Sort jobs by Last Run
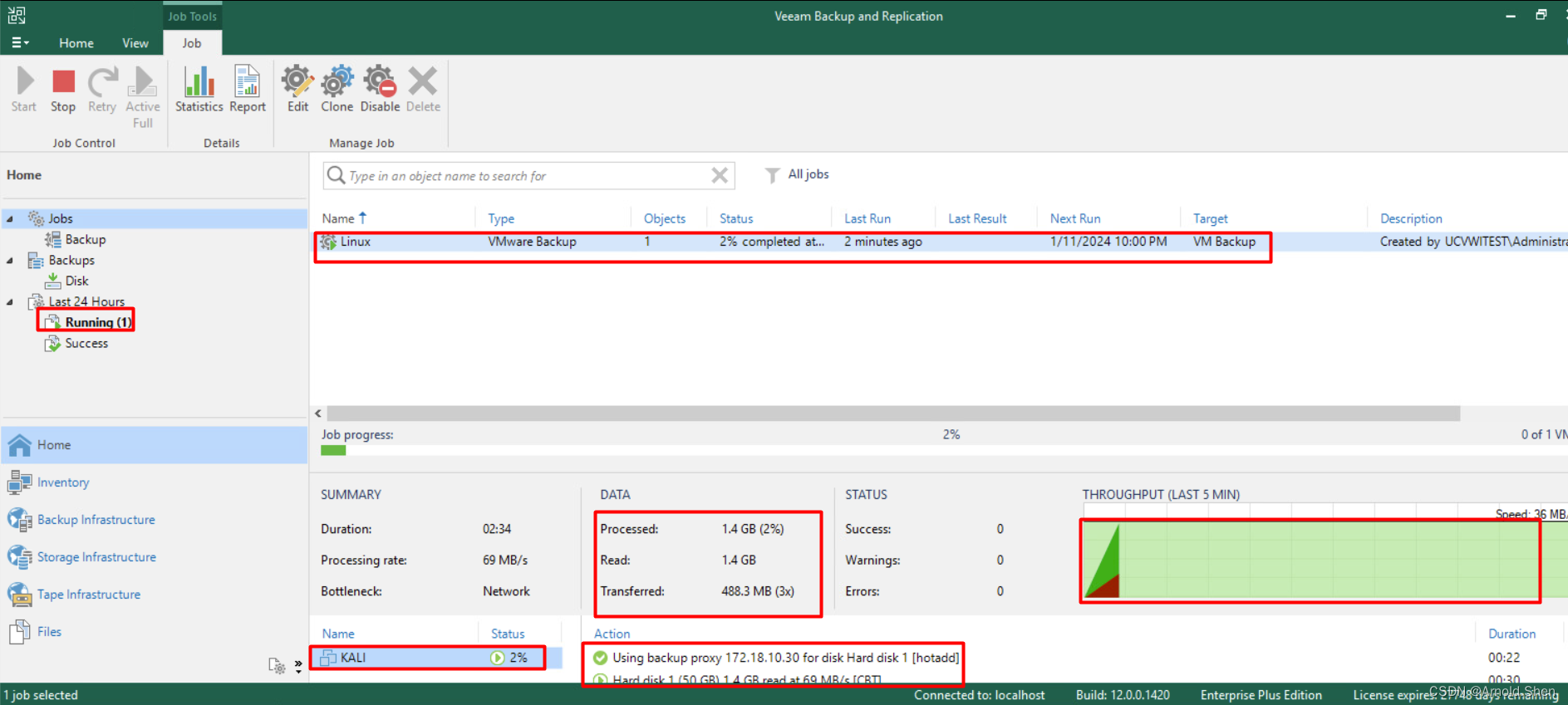This screenshot has height=705, width=1568. click(x=868, y=218)
